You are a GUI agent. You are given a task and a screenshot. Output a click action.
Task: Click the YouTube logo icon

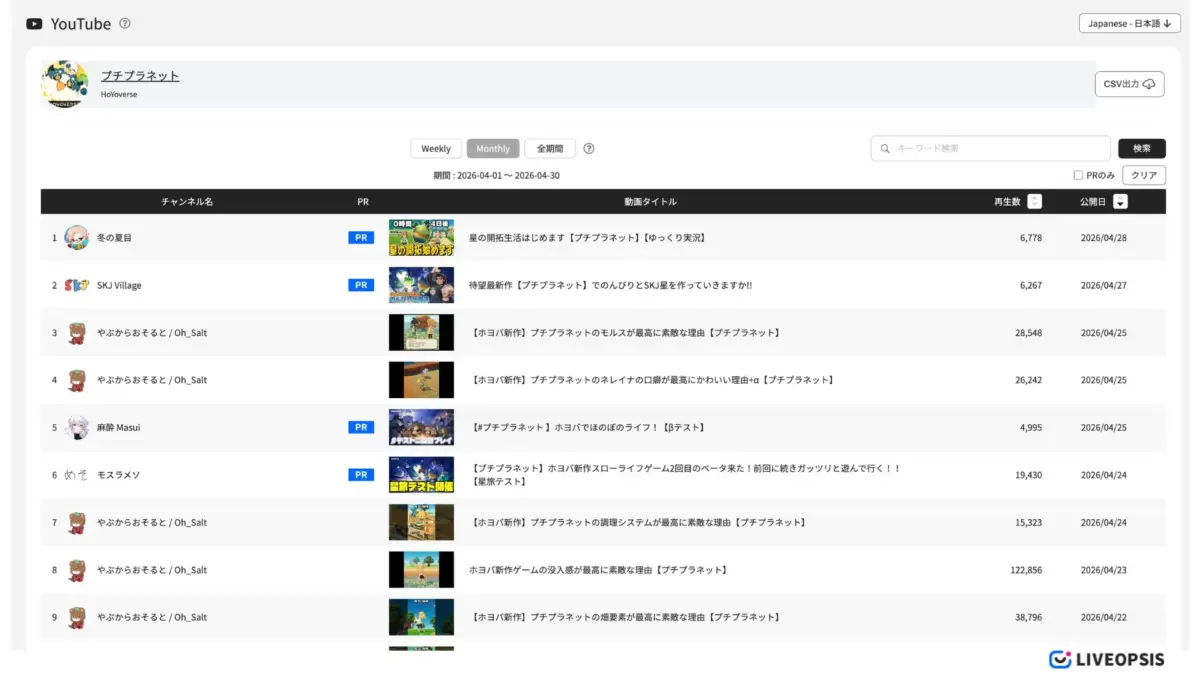coord(34,23)
